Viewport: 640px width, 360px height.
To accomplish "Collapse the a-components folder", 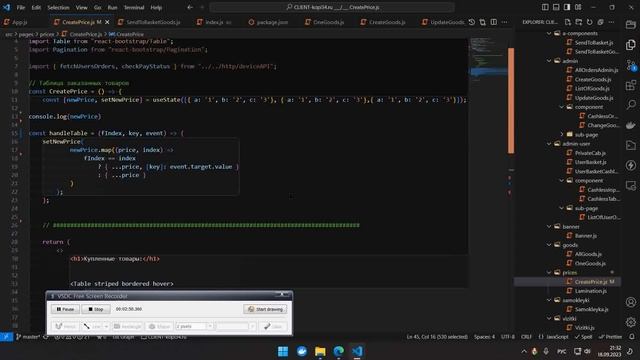I will coord(549,33).
